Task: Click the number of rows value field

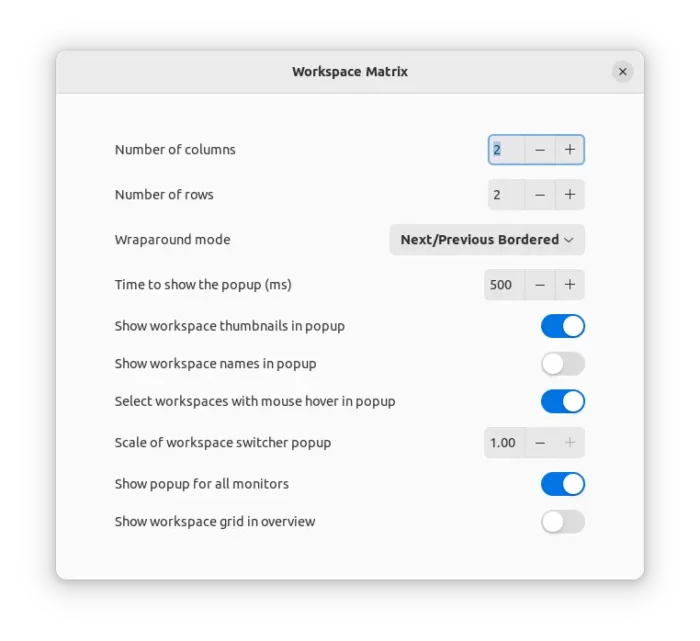Action: tap(507, 195)
